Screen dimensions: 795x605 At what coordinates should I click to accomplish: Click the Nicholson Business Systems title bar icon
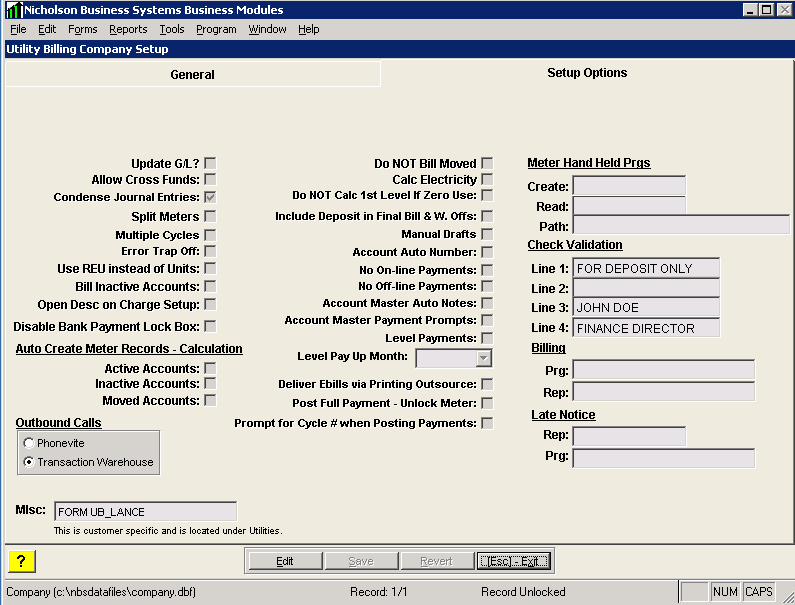13,9
